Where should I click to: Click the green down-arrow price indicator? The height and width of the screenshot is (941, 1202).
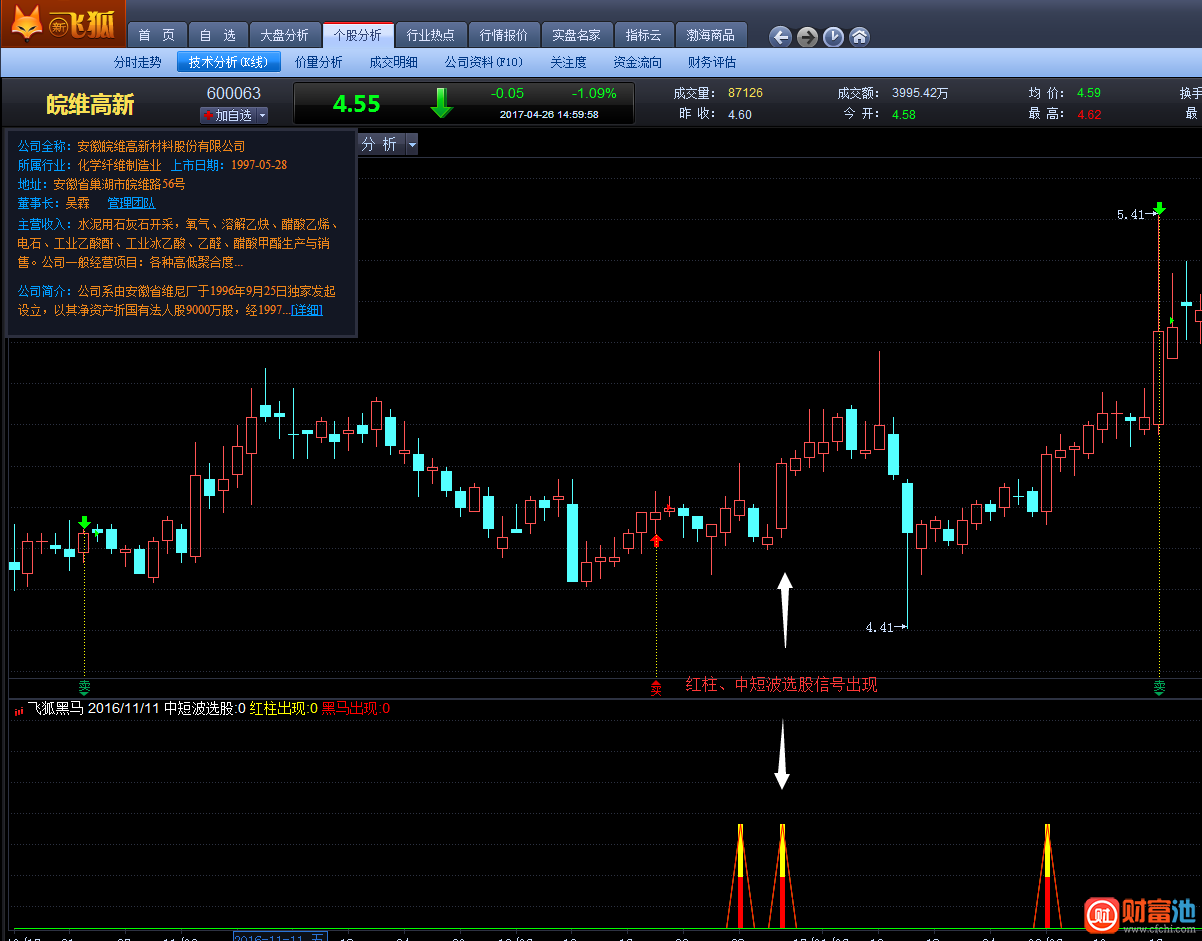coord(442,103)
